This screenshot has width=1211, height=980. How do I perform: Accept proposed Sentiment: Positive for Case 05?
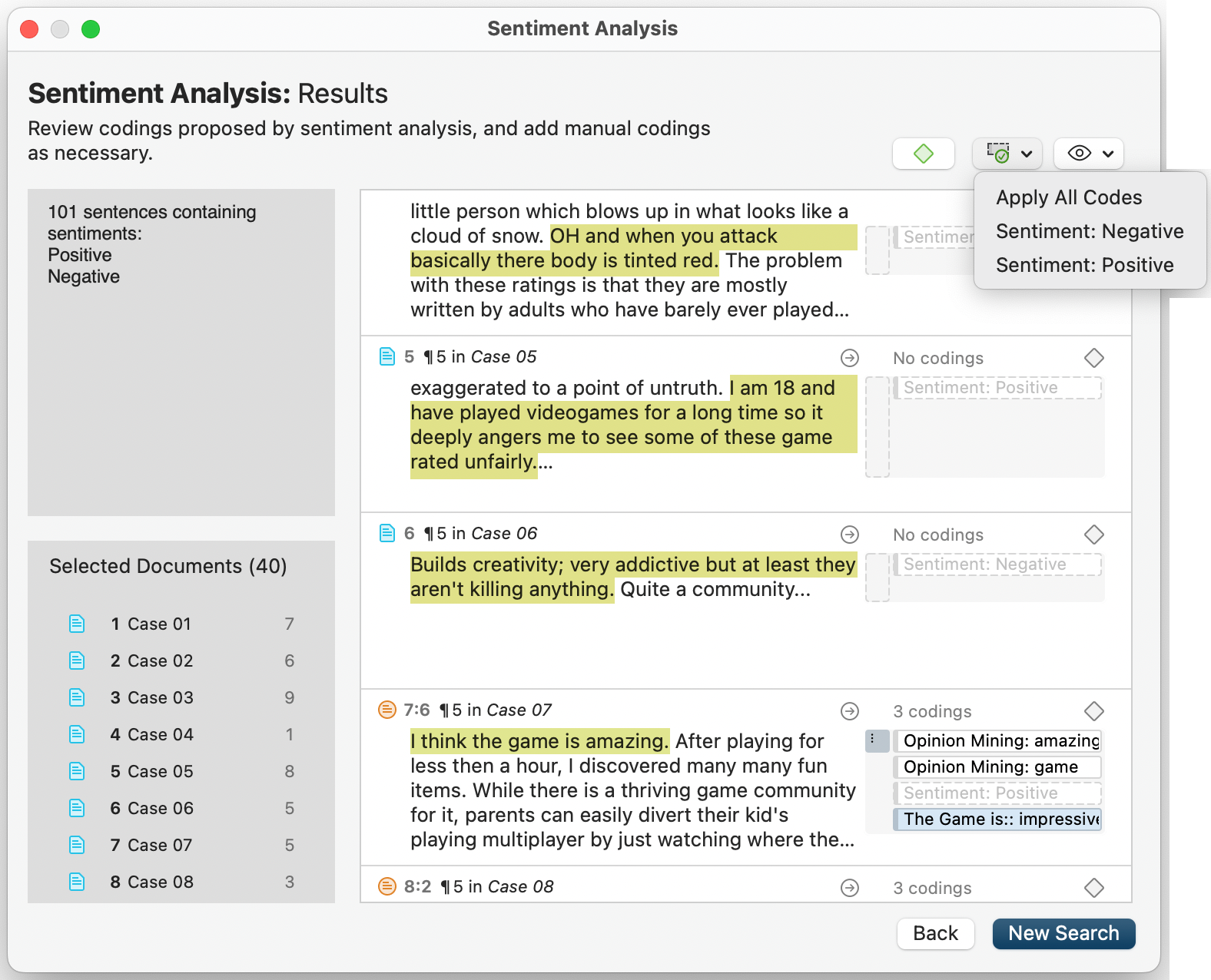click(997, 388)
